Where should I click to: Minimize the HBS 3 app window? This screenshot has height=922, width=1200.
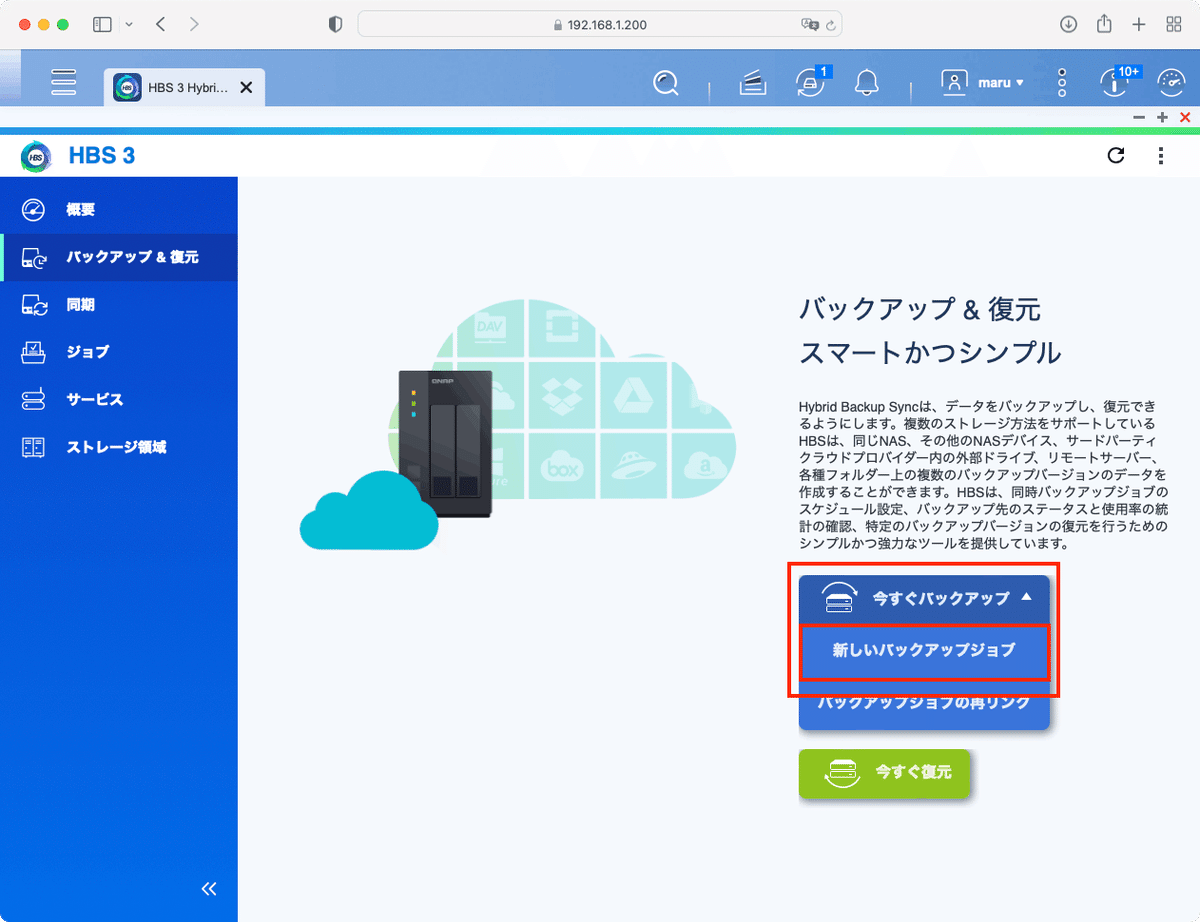1139,118
